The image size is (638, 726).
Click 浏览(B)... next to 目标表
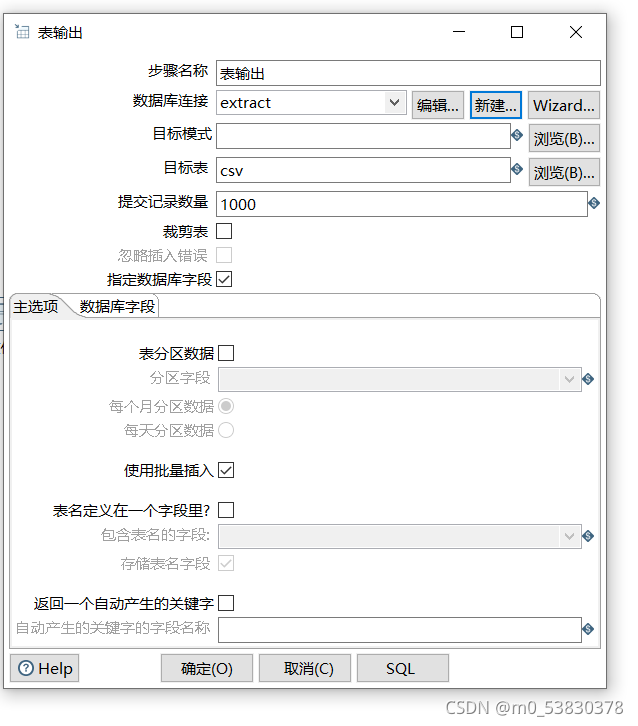564,172
